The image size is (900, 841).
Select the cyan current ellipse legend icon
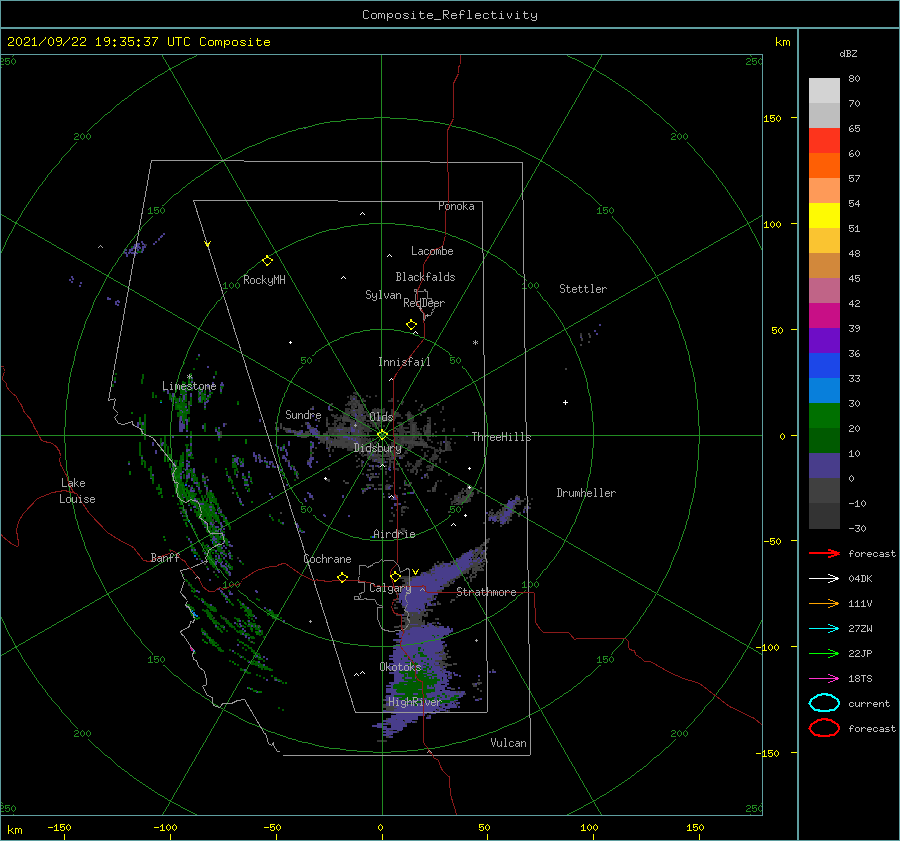click(824, 703)
